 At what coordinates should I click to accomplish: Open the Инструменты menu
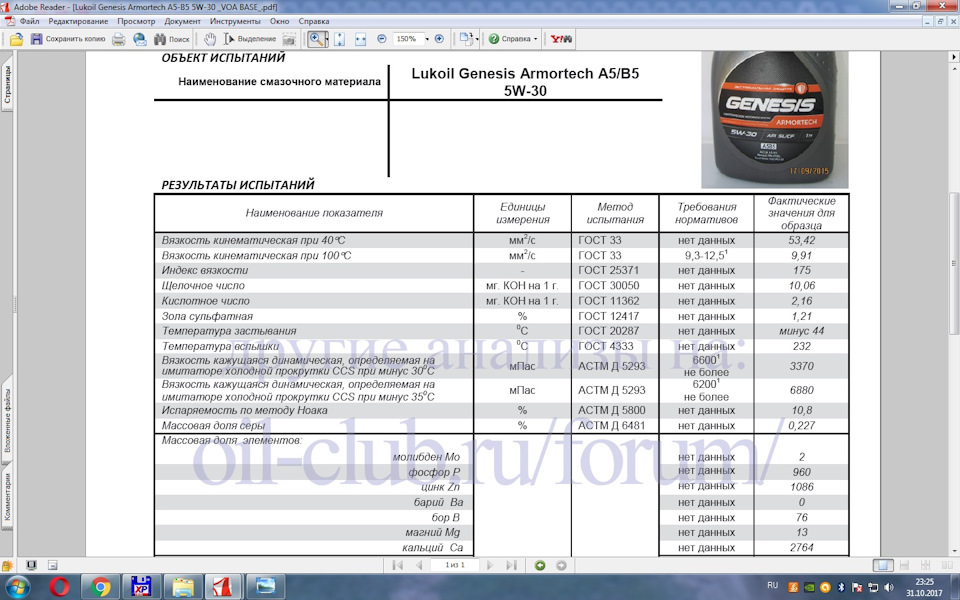(x=235, y=21)
